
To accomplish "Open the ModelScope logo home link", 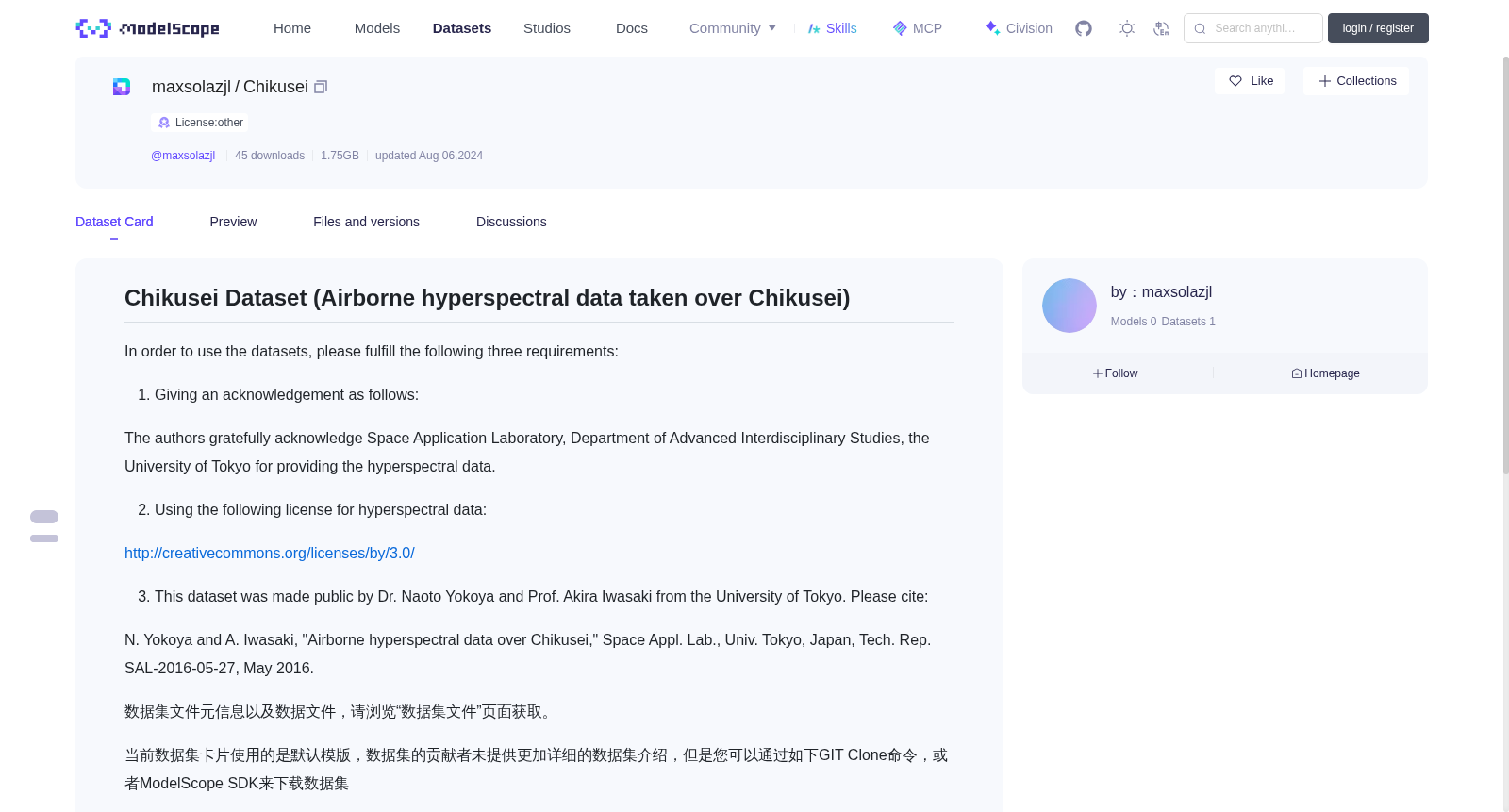I will 147,28.
